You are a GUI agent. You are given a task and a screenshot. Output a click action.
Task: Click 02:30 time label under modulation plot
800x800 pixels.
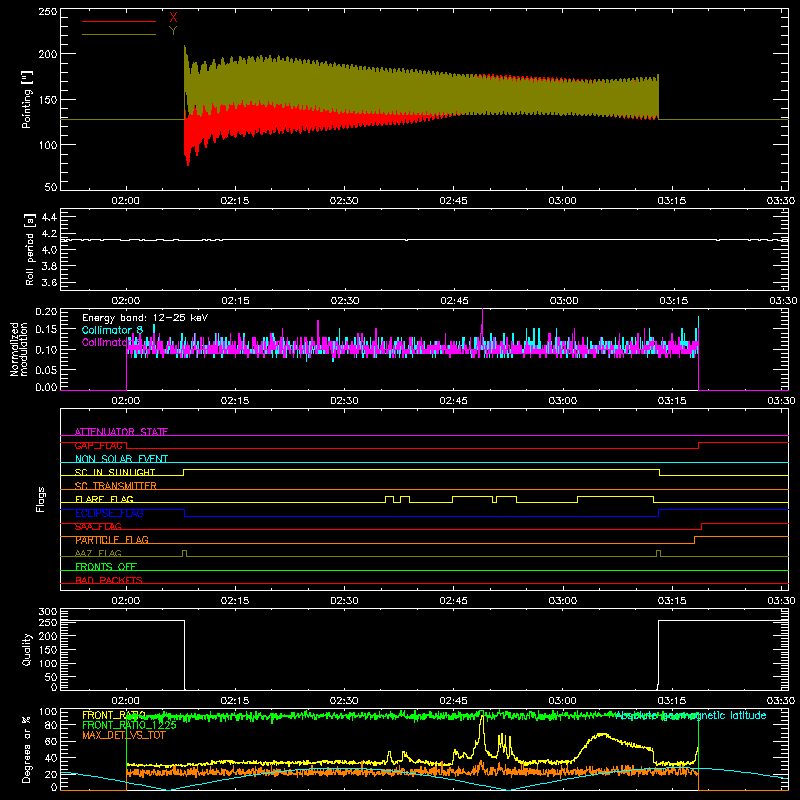pyautogui.click(x=344, y=401)
